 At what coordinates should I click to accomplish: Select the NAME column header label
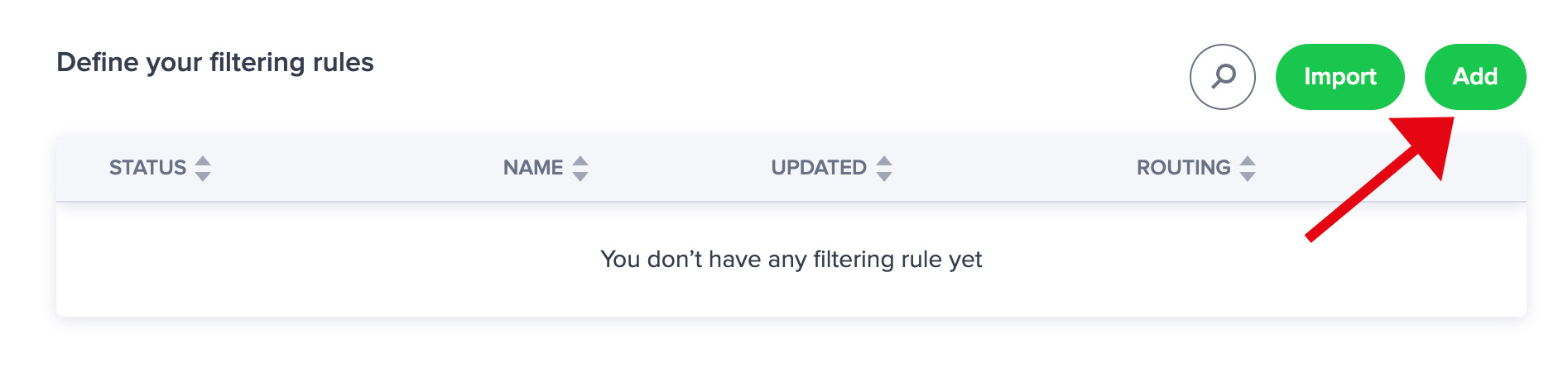pyautogui.click(x=533, y=168)
